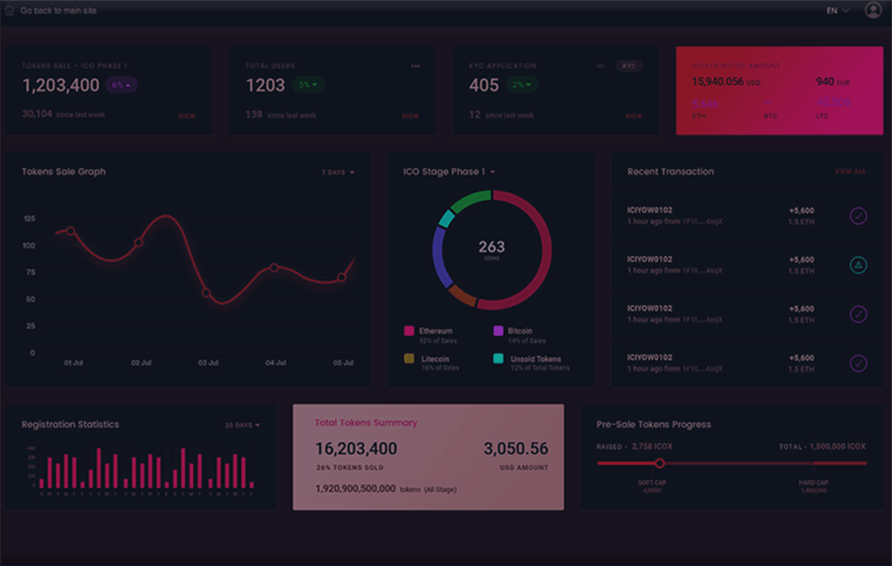The width and height of the screenshot is (892, 566).
Task: Open the user profile avatar menu
Action: [x=873, y=10]
